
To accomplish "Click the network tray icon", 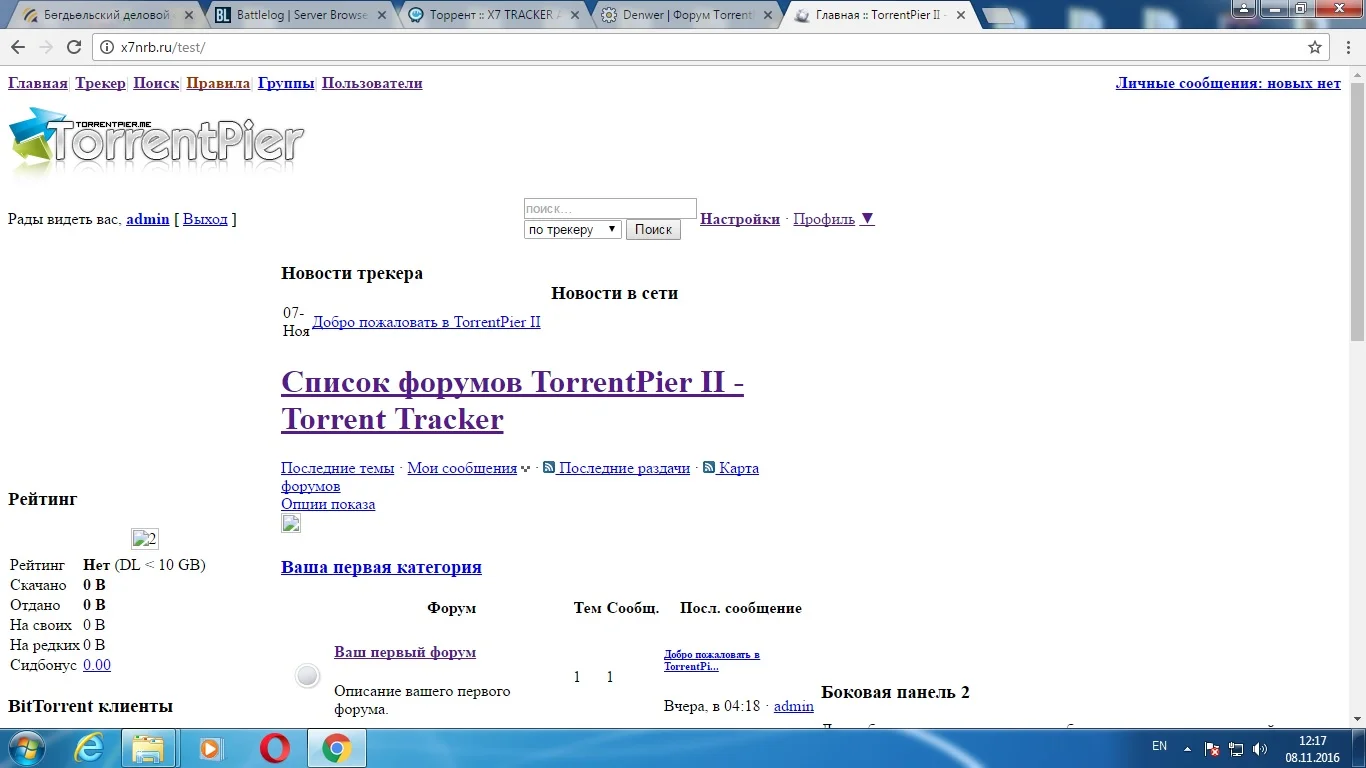I will click(x=1236, y=748).
